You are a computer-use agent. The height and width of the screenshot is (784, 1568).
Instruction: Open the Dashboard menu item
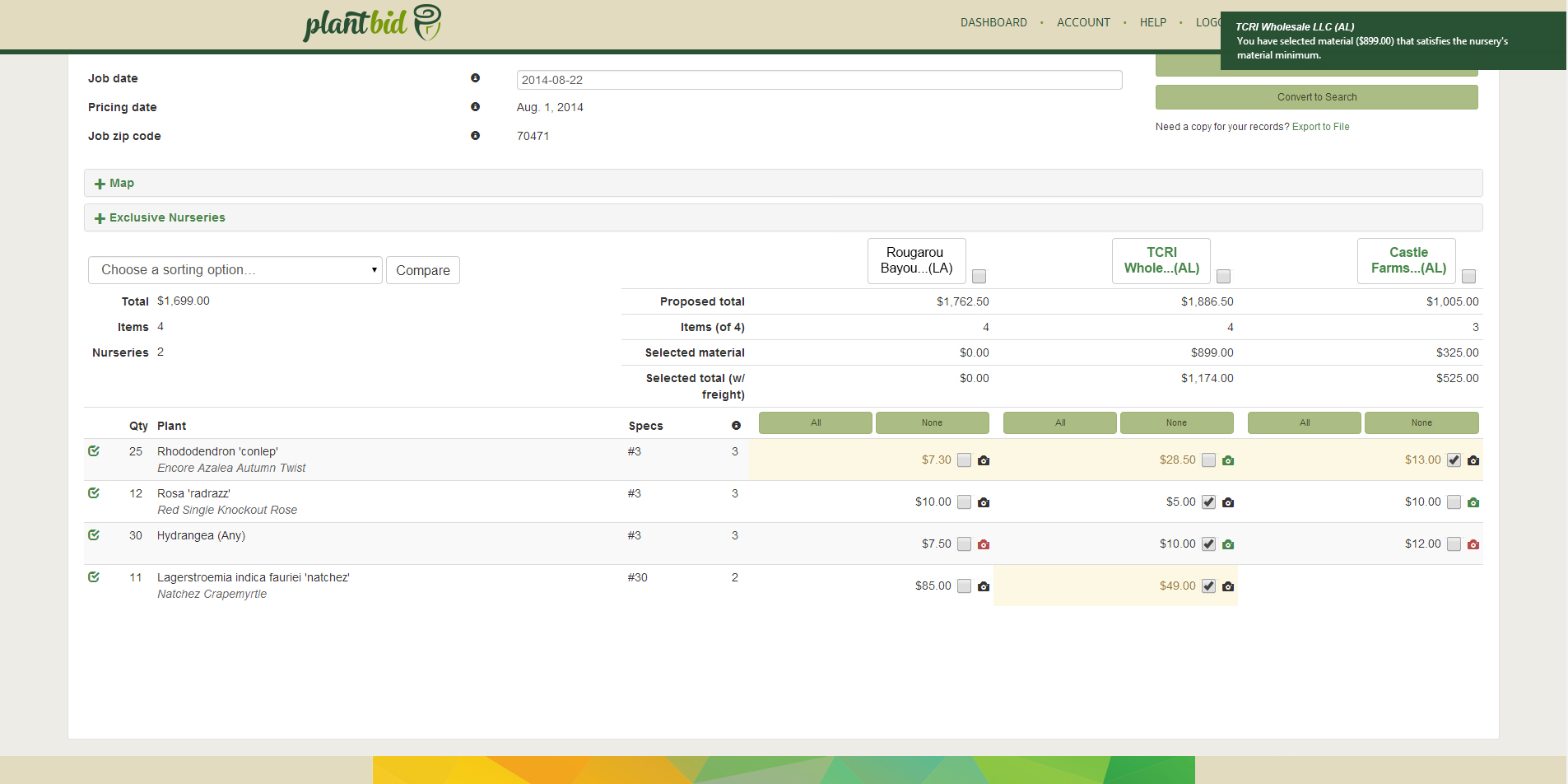(993, 22)
